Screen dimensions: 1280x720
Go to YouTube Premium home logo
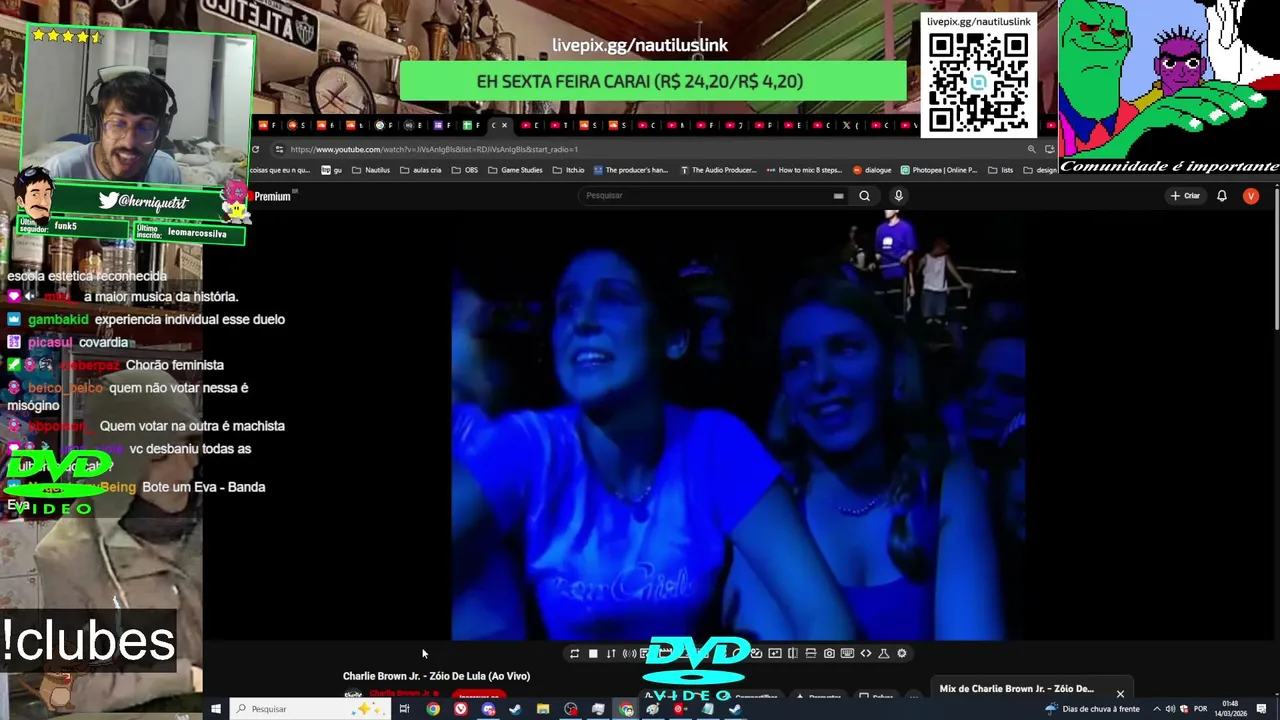271,197
